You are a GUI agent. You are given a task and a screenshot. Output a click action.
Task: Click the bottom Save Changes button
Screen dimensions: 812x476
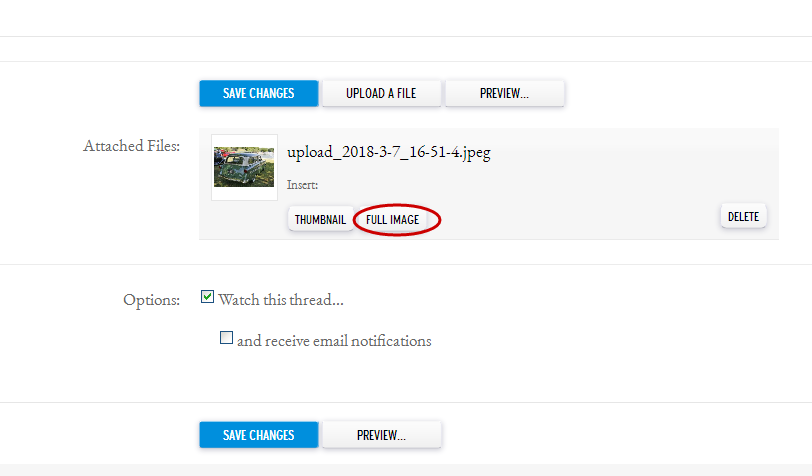point(258,435)
